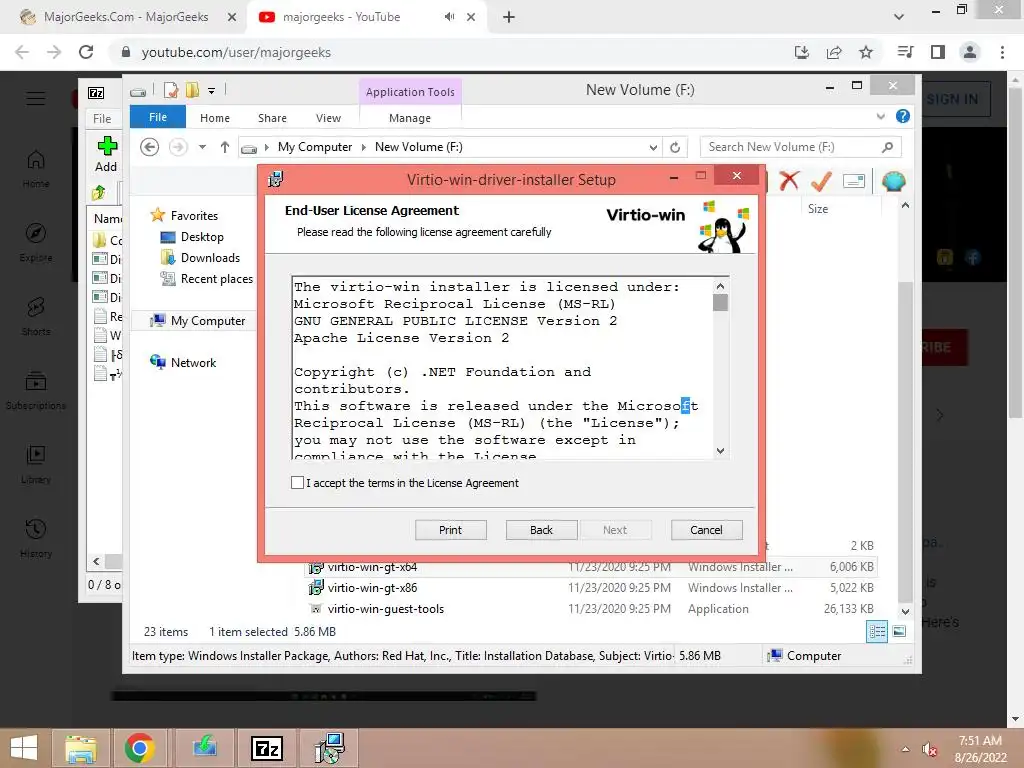The height and width of the screenshot is (768, 1024).
Task: Open the Manage ribbon tab
Action: (x=410, y=118)
